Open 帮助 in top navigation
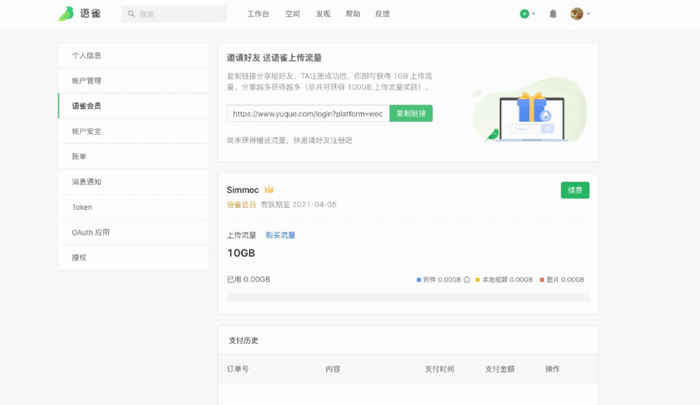Viewport: 700px width, 405px height. [x=353, y=14]
